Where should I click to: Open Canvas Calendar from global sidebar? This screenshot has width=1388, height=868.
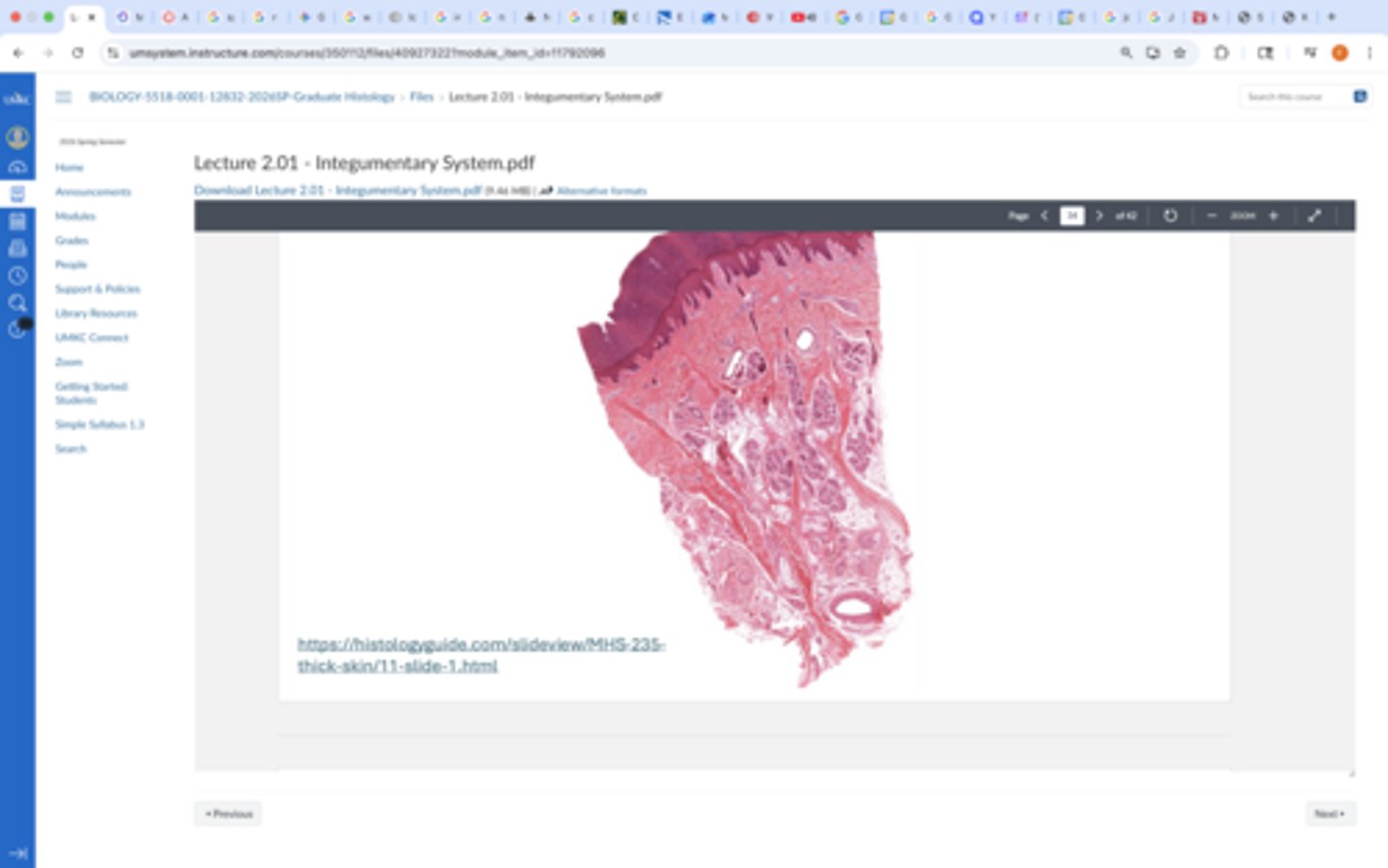tap(17, 222)
